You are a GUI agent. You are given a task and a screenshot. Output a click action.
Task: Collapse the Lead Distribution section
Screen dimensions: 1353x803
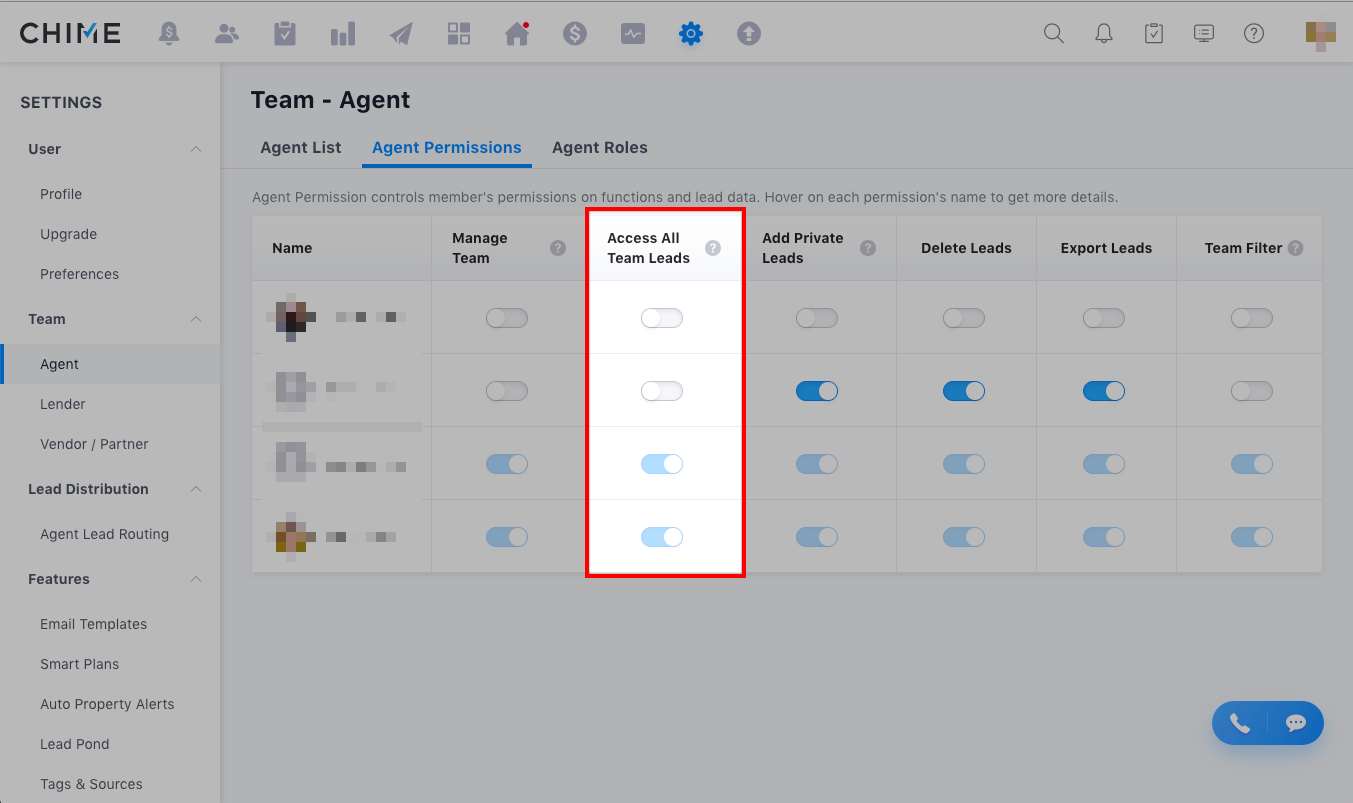pos(196,489)
